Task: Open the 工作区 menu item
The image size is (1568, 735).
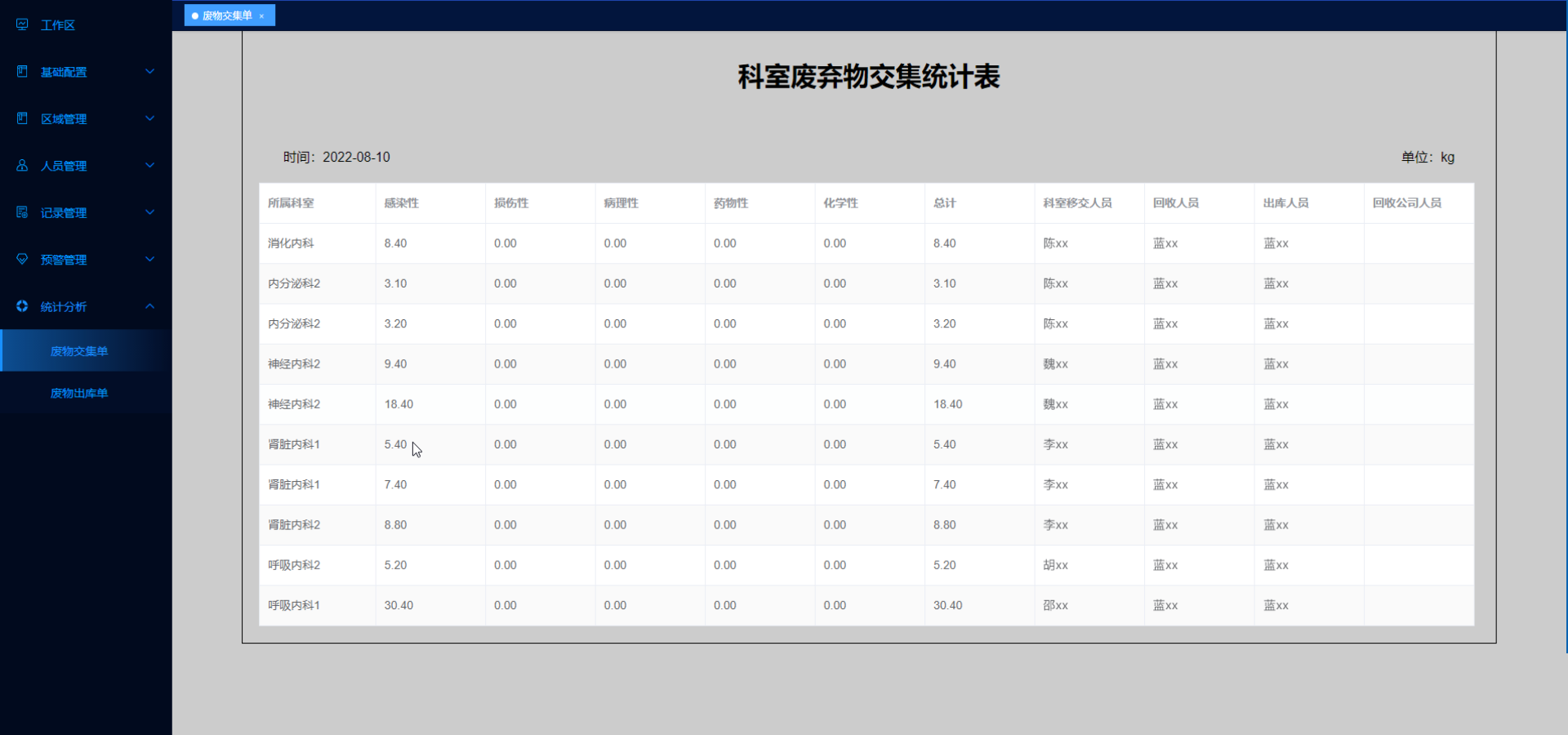Action: (86, 25)
